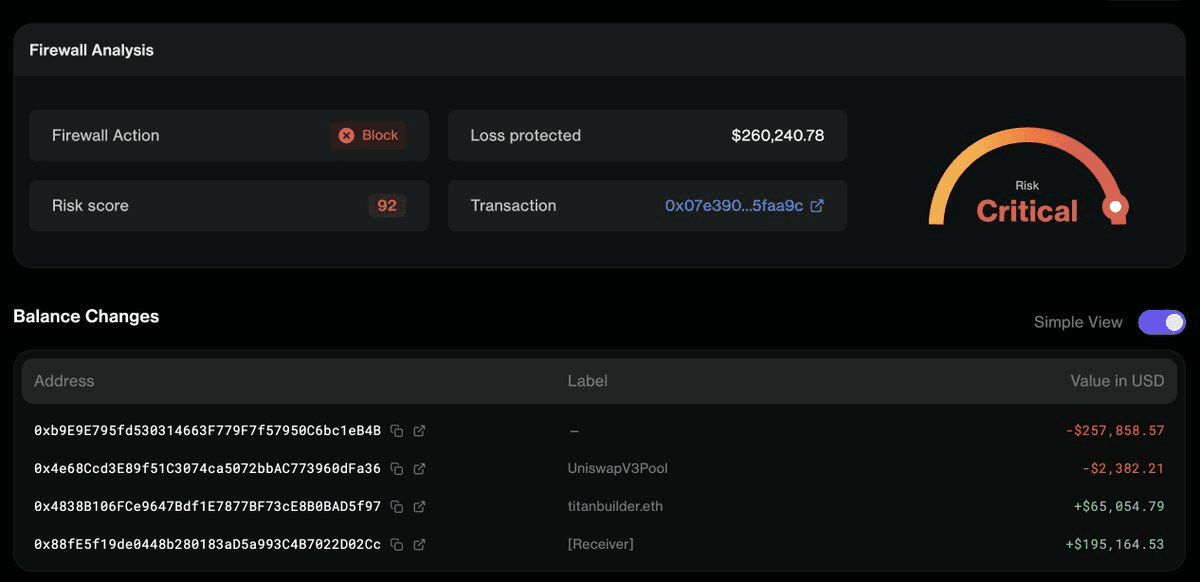1200x582 pixels.
Task: Sort by the Address column header
Action: (x=64, y=381)
